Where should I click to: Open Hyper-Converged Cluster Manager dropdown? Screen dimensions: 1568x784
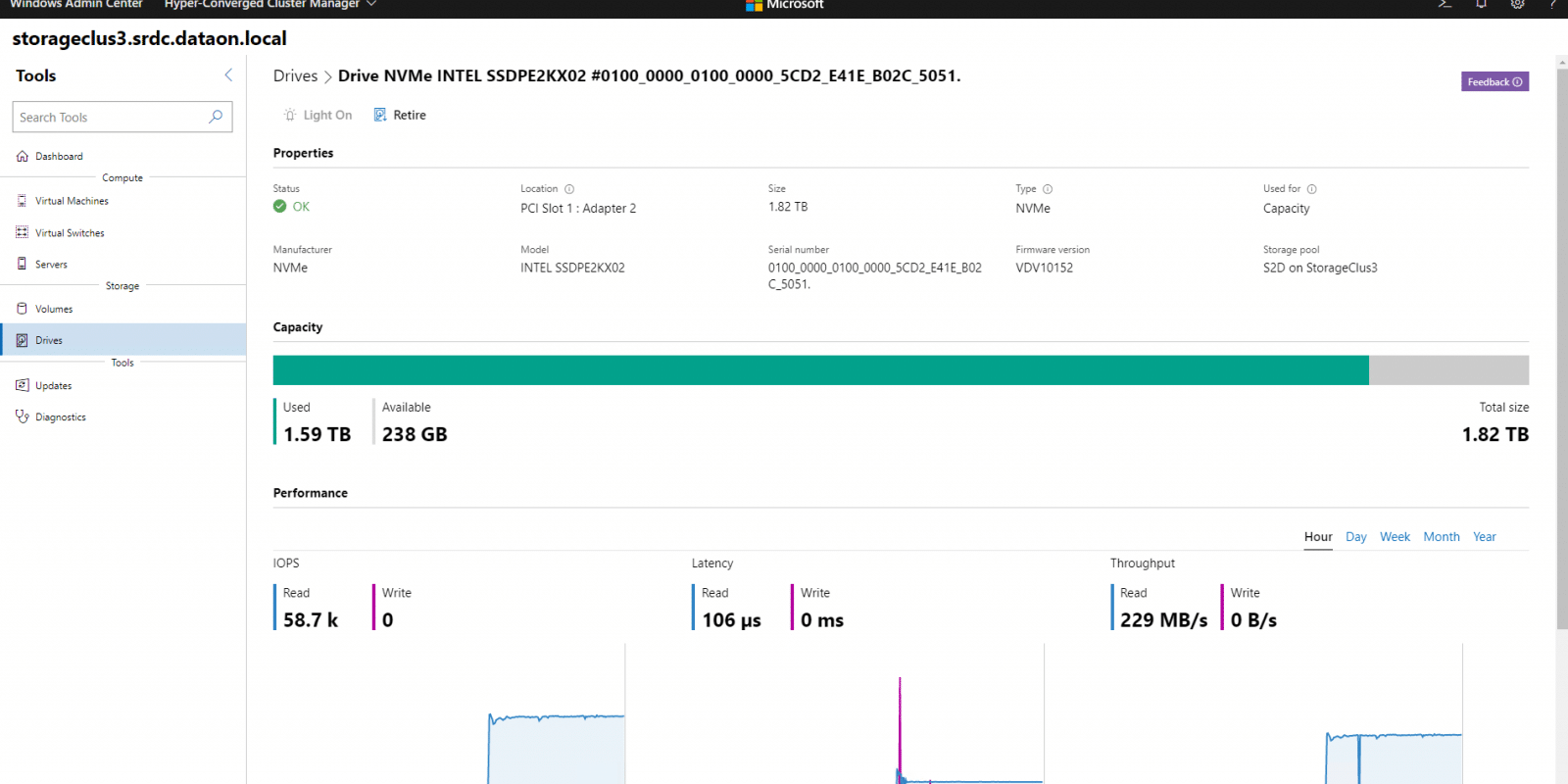[x=270, y=5]
